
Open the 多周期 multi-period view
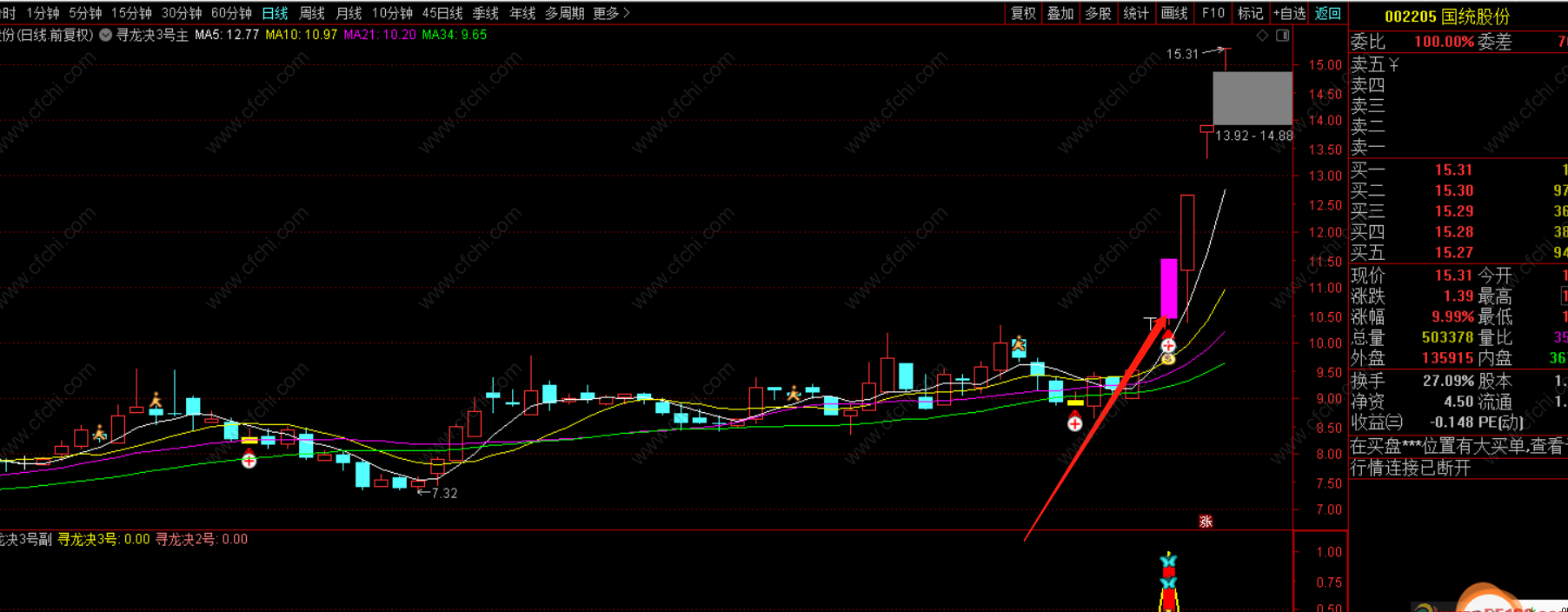(x=564, y=13)
